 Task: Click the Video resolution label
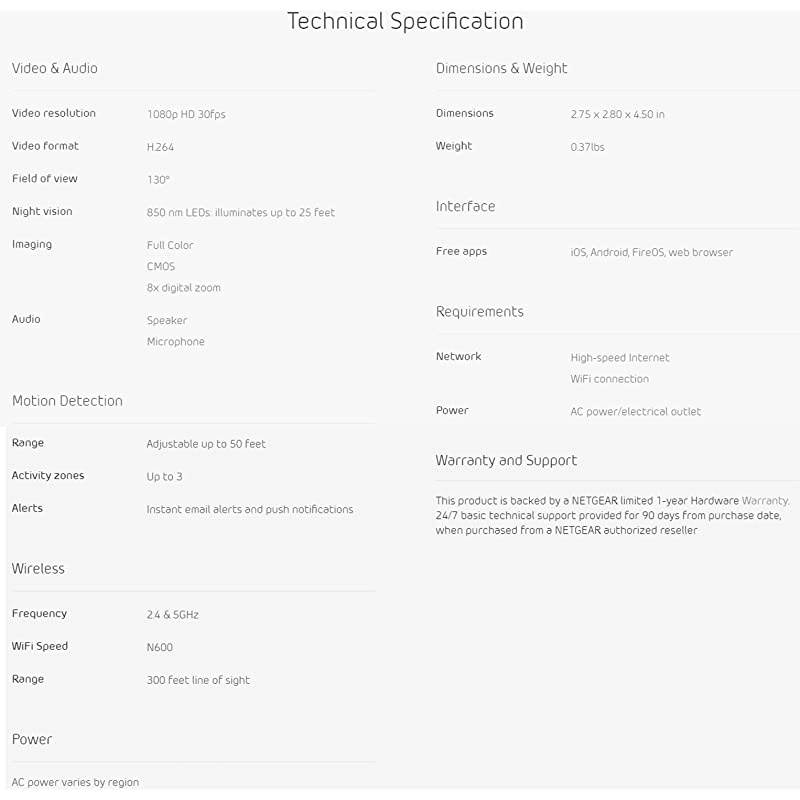[54, 113]
